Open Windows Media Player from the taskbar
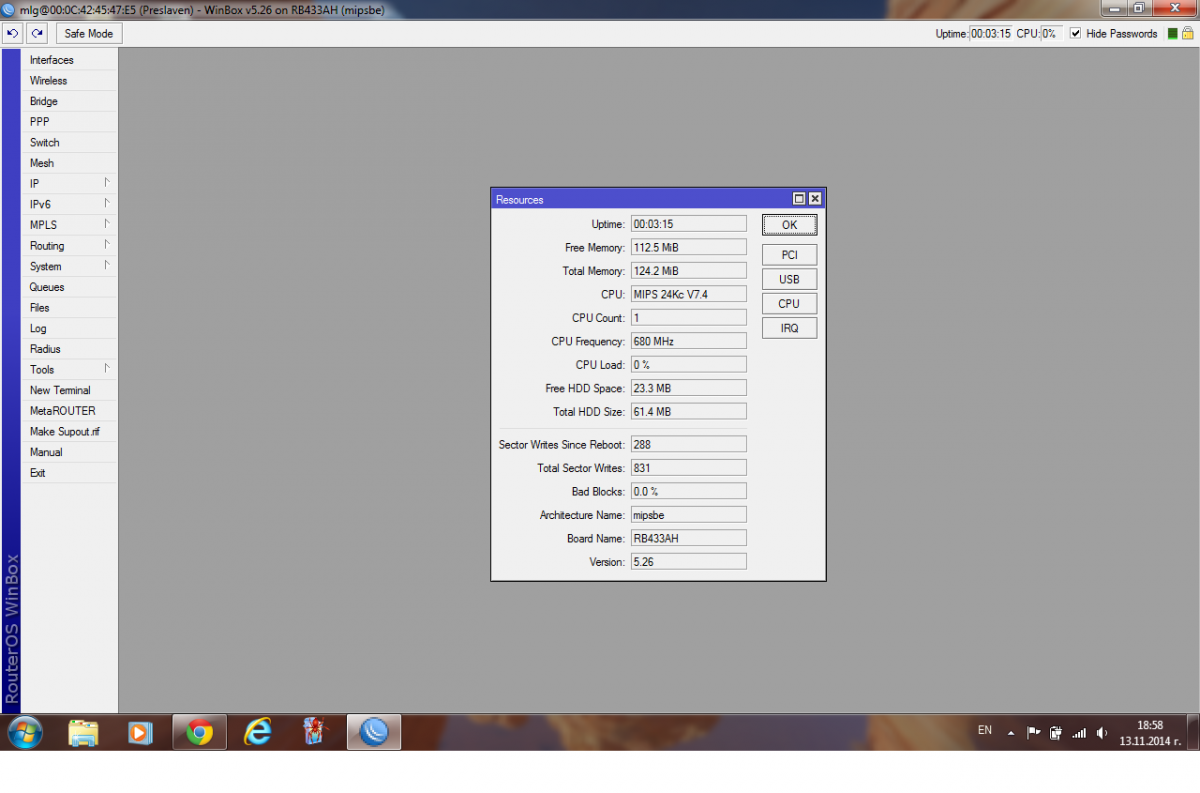The width and height of the screenshot is (1200, 793). pyautogui.click(x=140, y=733)
